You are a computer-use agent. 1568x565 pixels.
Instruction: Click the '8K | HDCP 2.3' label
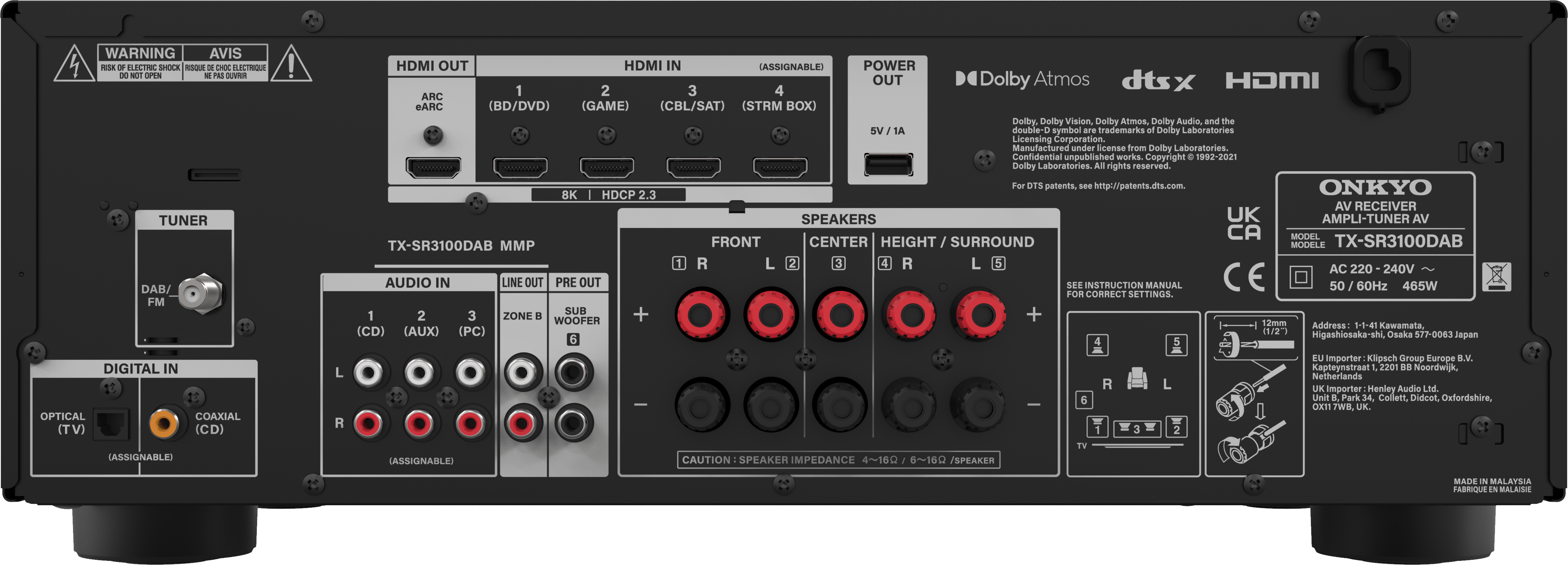608,195
